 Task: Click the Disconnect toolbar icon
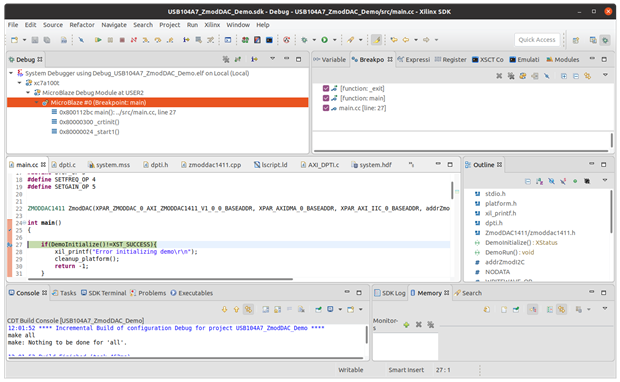[134, 40]
